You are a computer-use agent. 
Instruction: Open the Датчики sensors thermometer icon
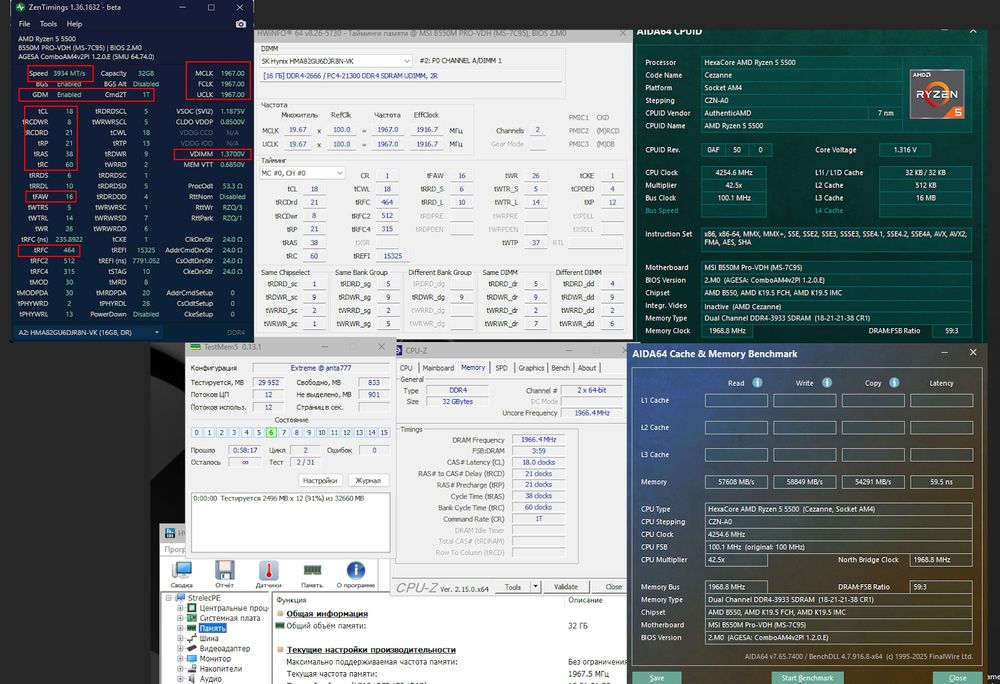click(x=268, y=570)
